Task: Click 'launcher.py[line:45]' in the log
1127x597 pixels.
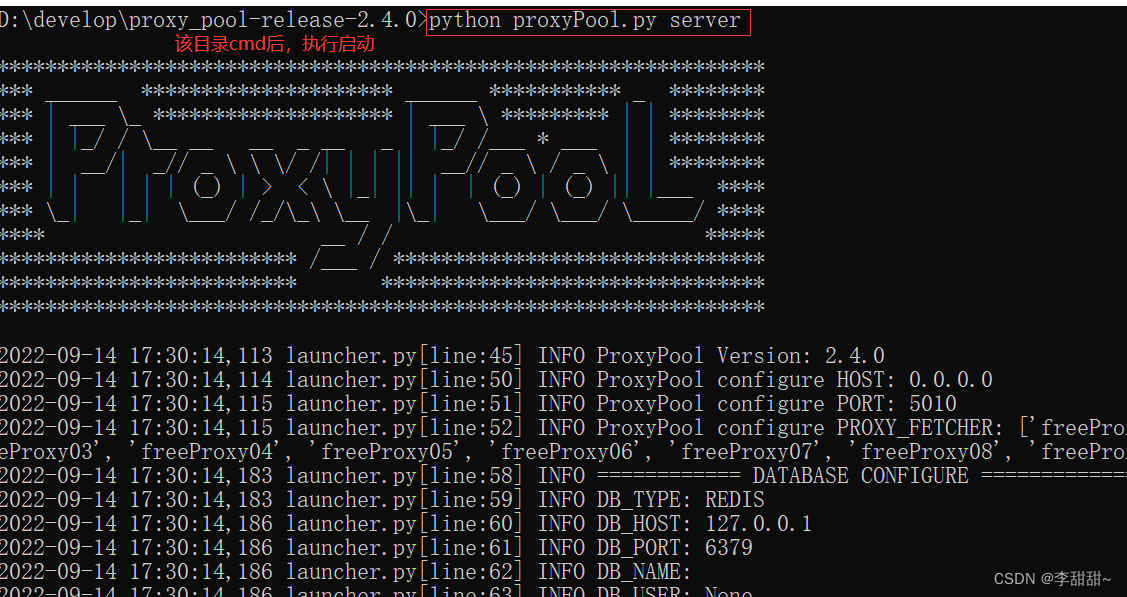Action: pos(405,356)
